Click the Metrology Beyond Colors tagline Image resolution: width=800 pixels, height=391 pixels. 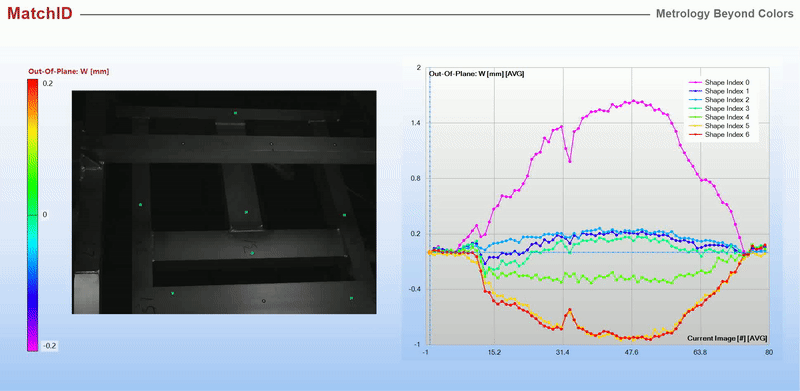[724, 14]
